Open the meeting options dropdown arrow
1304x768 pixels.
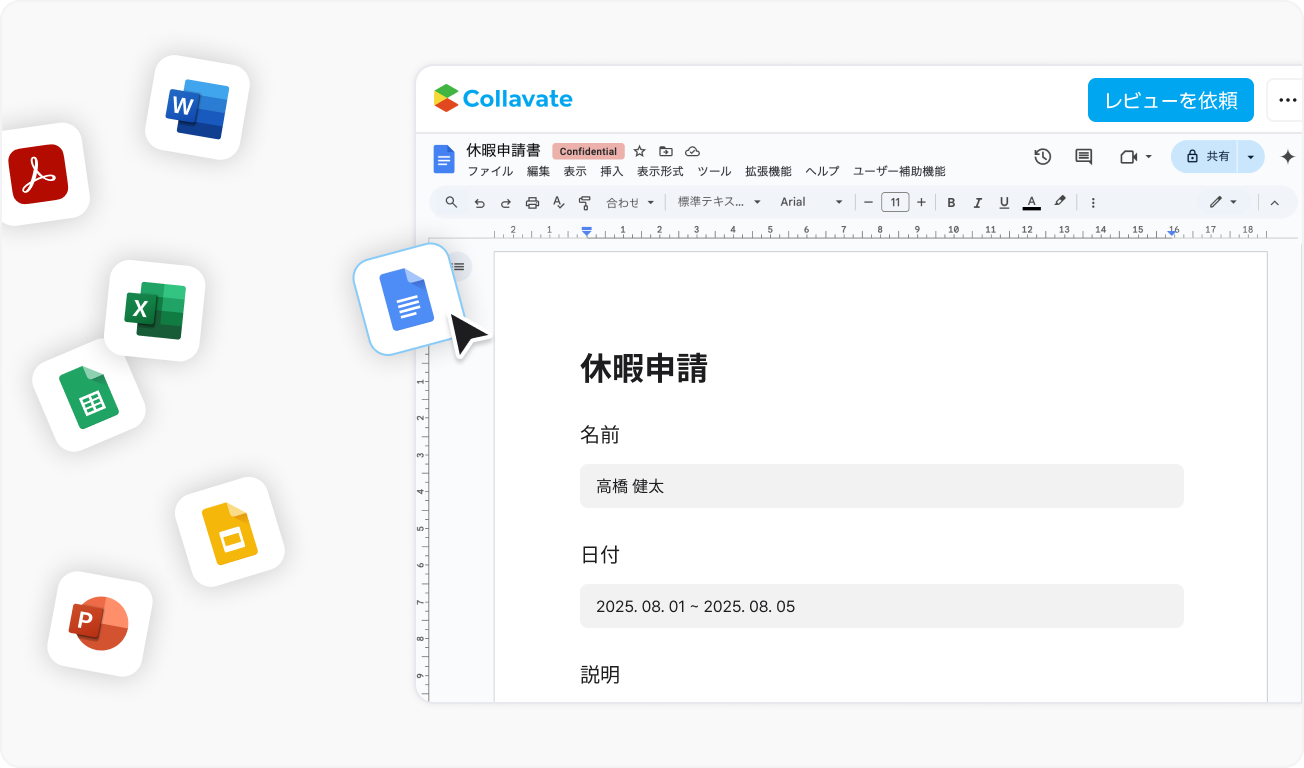1149,157
